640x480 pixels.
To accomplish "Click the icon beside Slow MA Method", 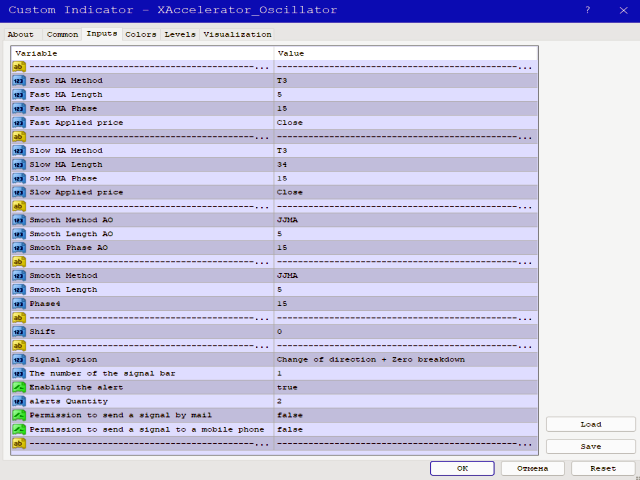I will click(x=19, y=151).
